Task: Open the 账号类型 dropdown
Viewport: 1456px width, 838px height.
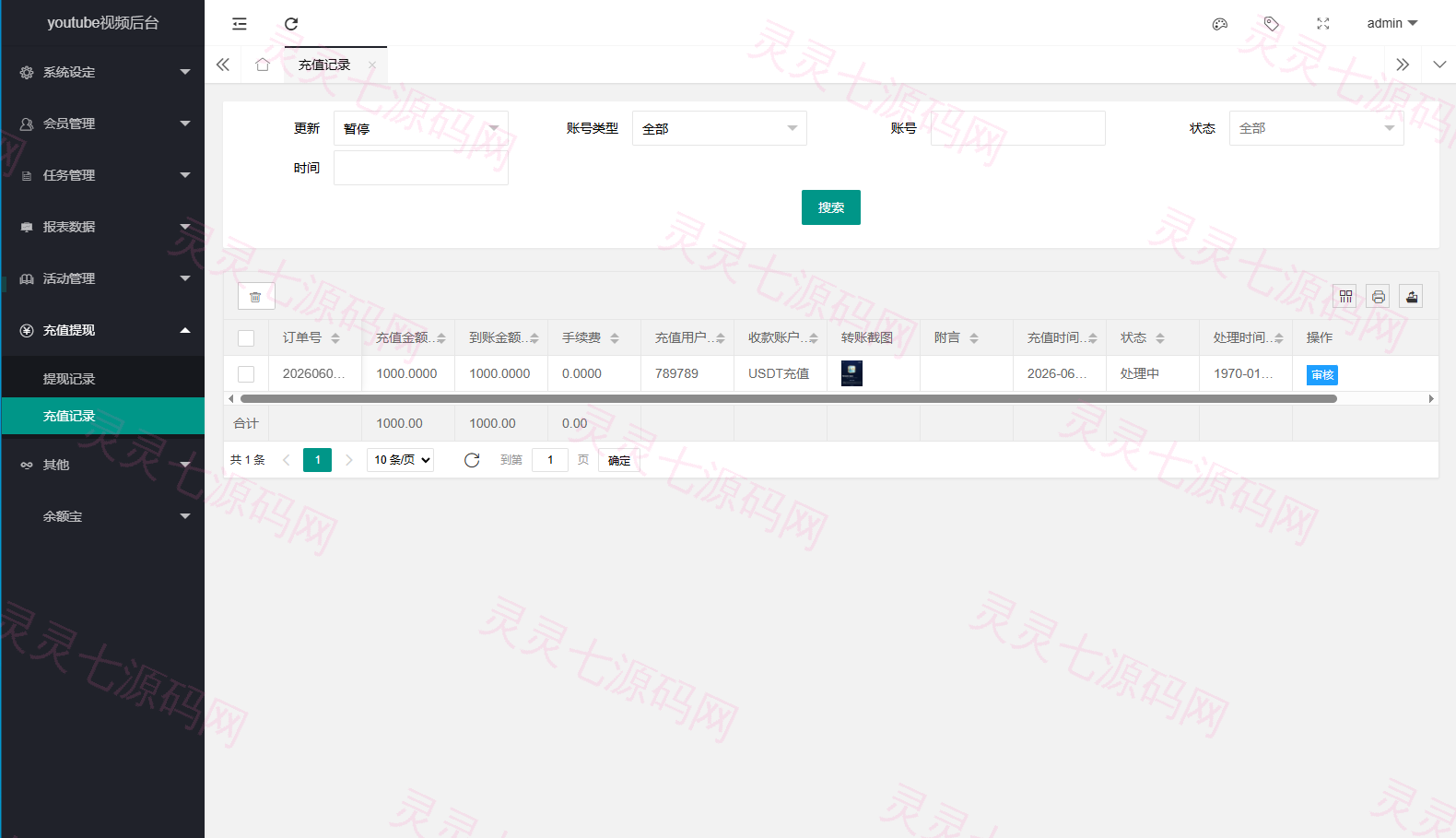Action: coord(720,128)
